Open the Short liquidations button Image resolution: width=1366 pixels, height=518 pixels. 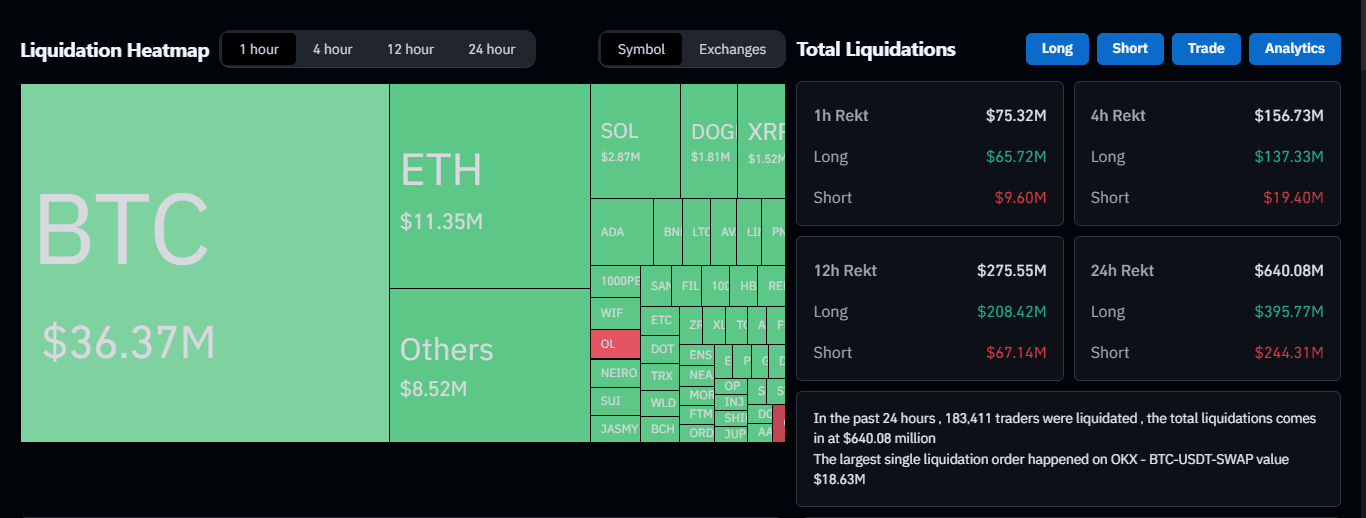coord(1130,48)
